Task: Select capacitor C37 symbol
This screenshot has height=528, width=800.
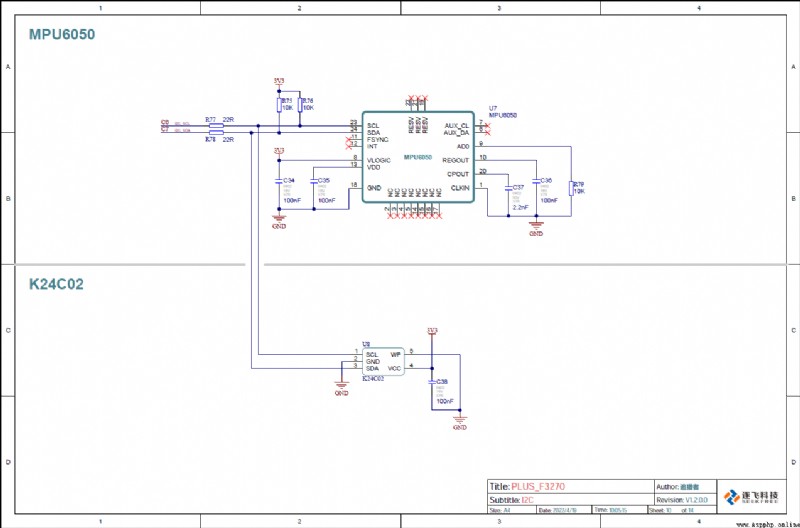Action: click(508, 188)
